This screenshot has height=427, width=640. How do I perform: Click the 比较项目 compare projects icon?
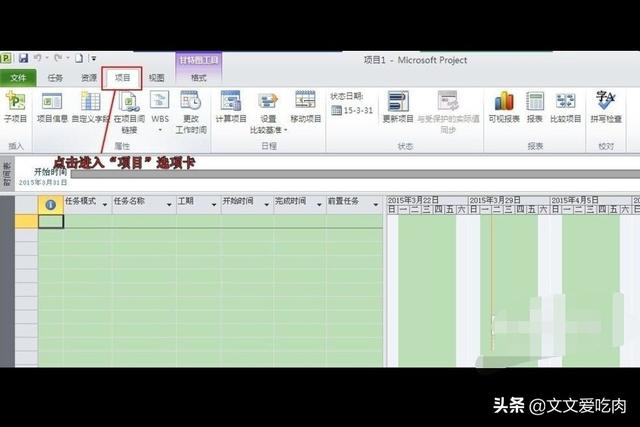click(x=566, y=106)
